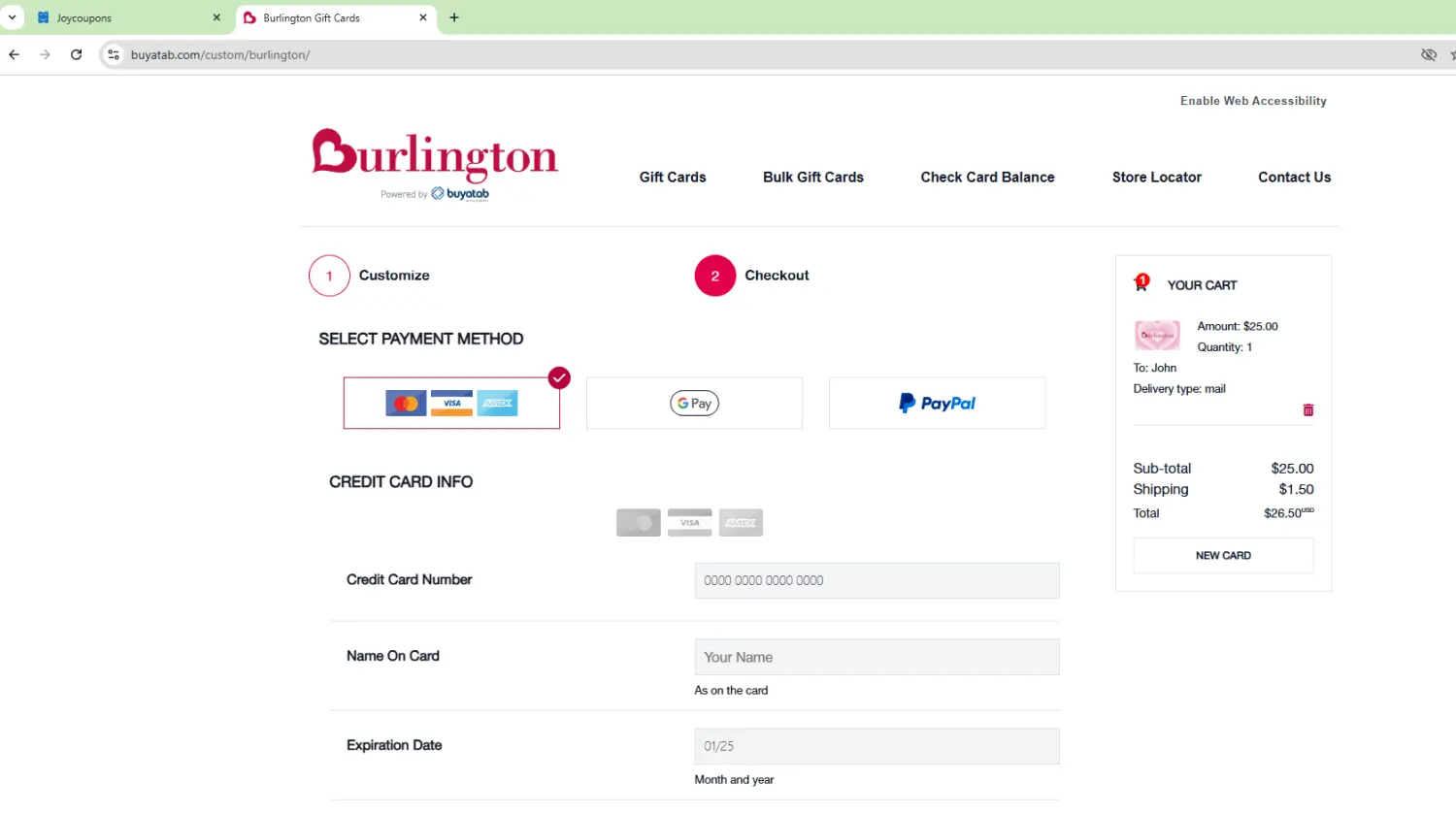Reload the Burlington page

point(77,55)
